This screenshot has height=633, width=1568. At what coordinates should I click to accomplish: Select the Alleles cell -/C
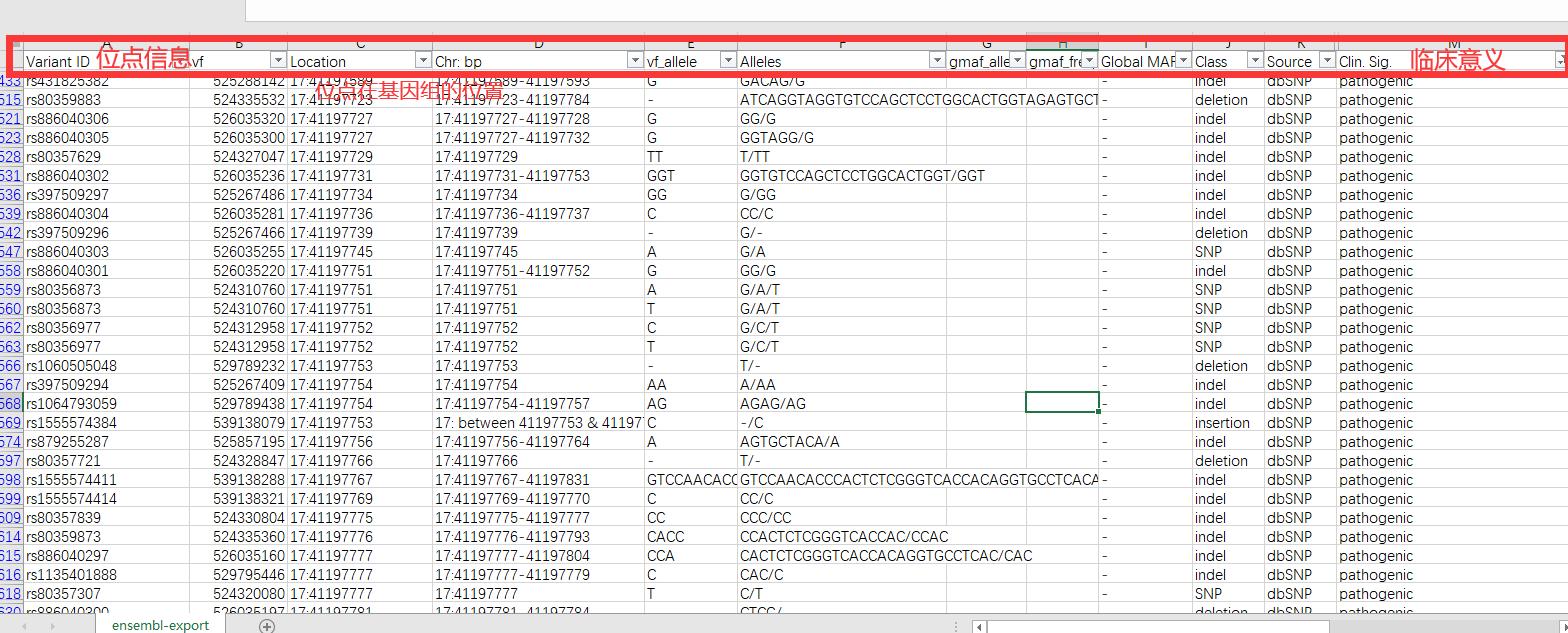click(842, 423)
